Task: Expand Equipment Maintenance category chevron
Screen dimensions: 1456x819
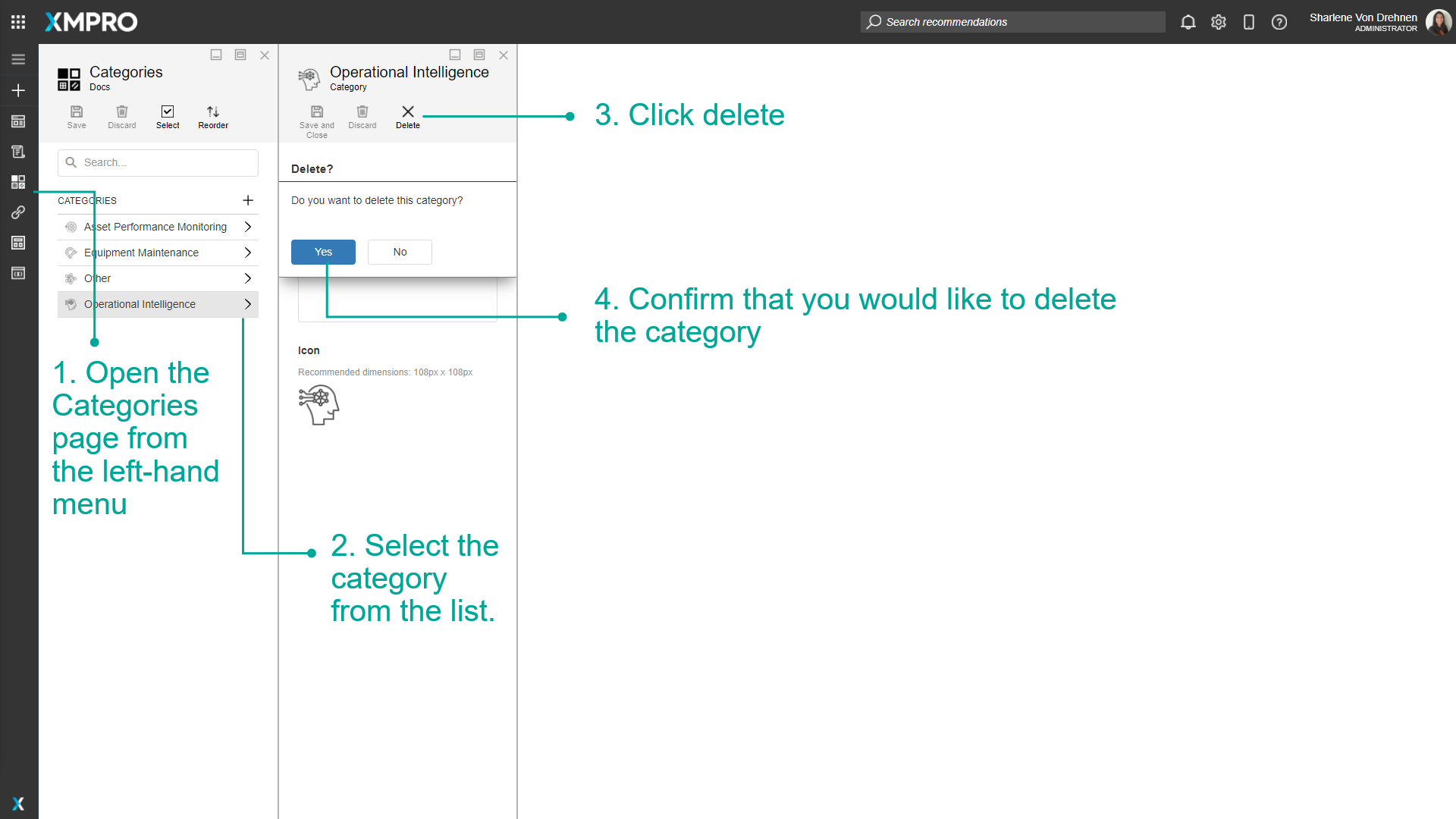Action: [x=248, y=253]
